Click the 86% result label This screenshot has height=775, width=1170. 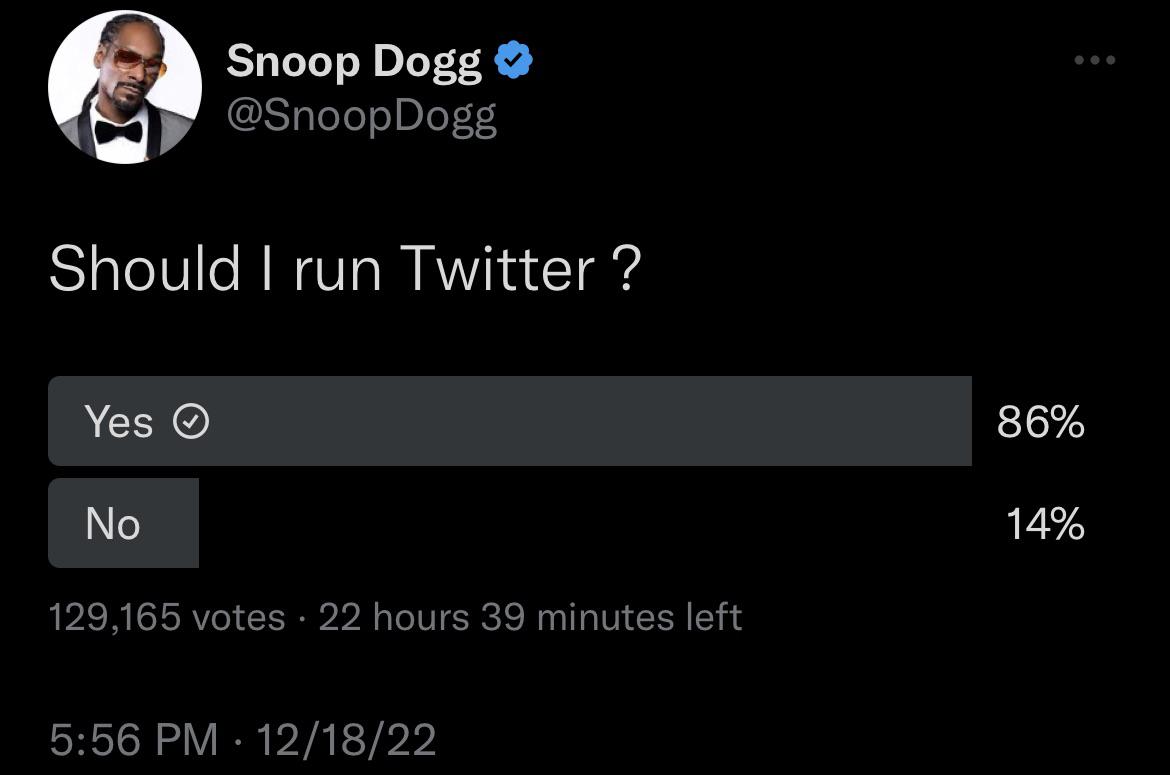(x=1041, y=422)
